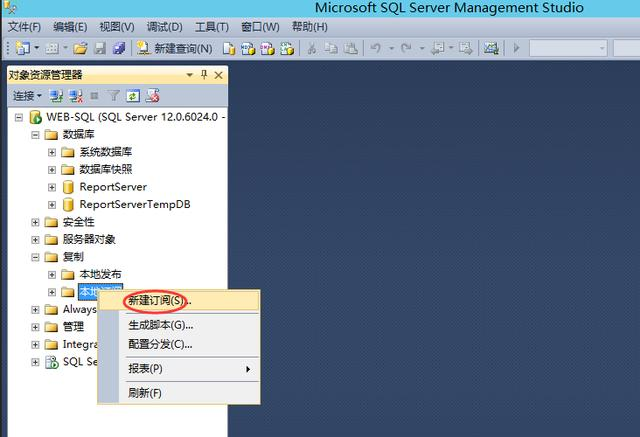Open the 连接 dropdown in Object Explorer
The height and width of the screenshot is (437, 640).
pyautogui.click(x=27, y=96)
